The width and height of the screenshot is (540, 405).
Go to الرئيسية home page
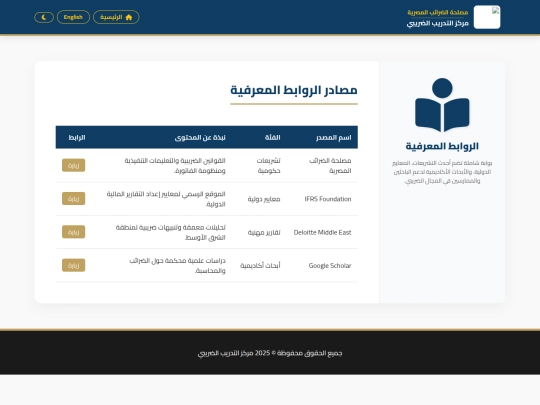[116, 17]
